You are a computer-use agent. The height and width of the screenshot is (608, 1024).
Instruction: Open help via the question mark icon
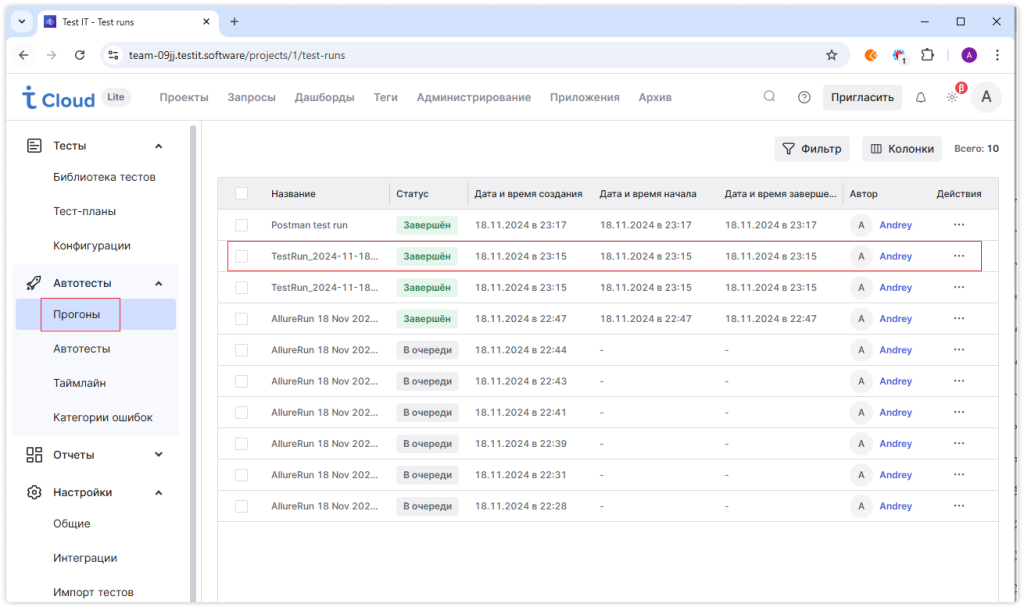(x=803, y=96)
